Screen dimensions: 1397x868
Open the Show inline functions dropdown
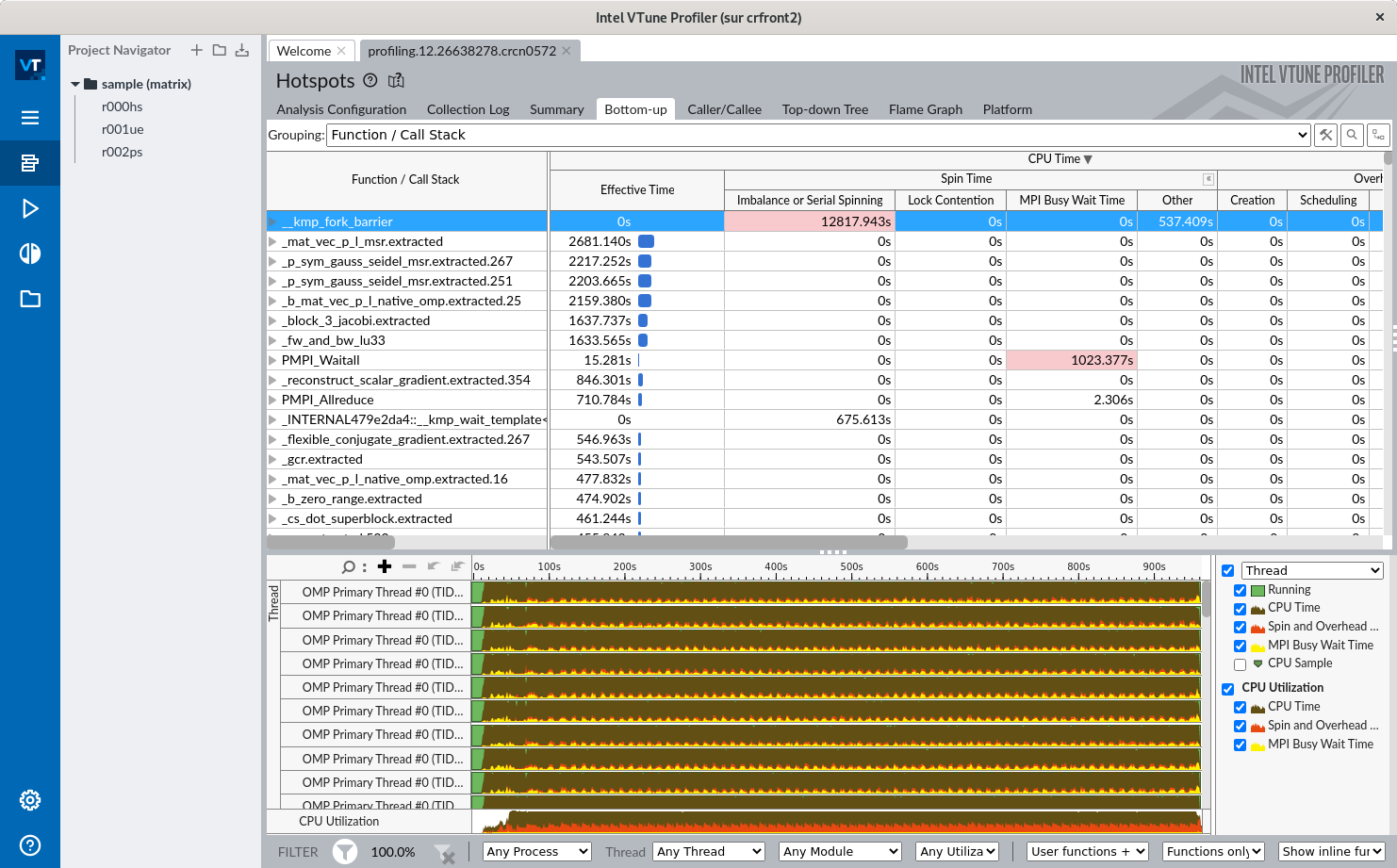(1332, 852)
